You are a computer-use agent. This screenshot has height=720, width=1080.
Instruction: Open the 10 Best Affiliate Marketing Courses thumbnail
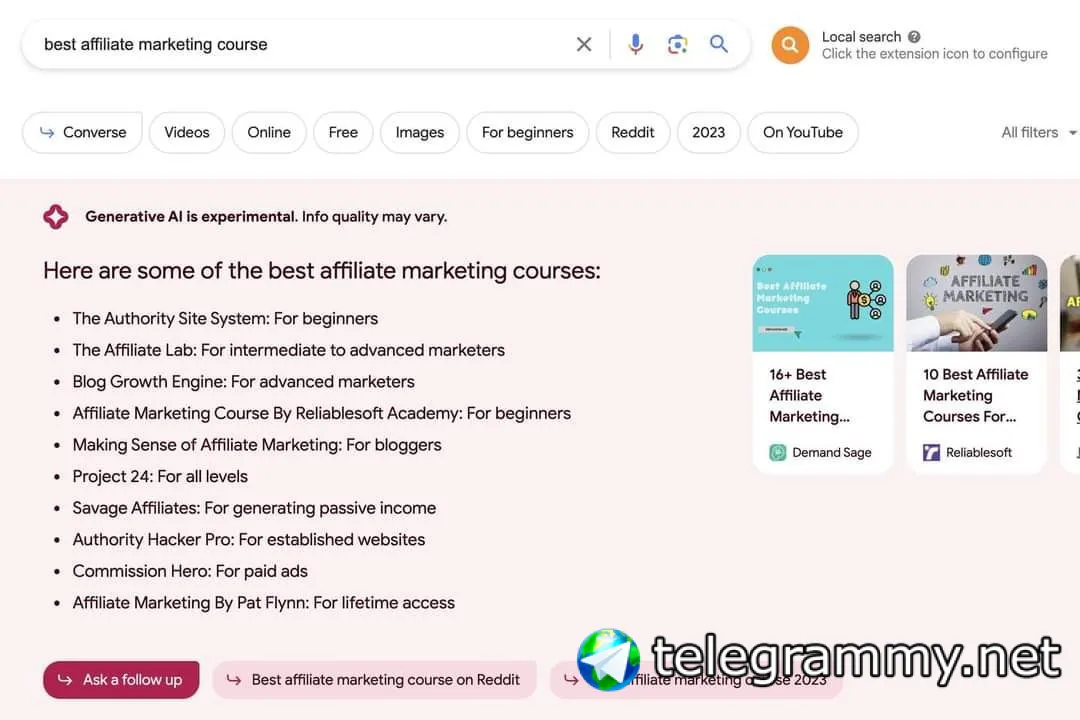pos(977,303)
